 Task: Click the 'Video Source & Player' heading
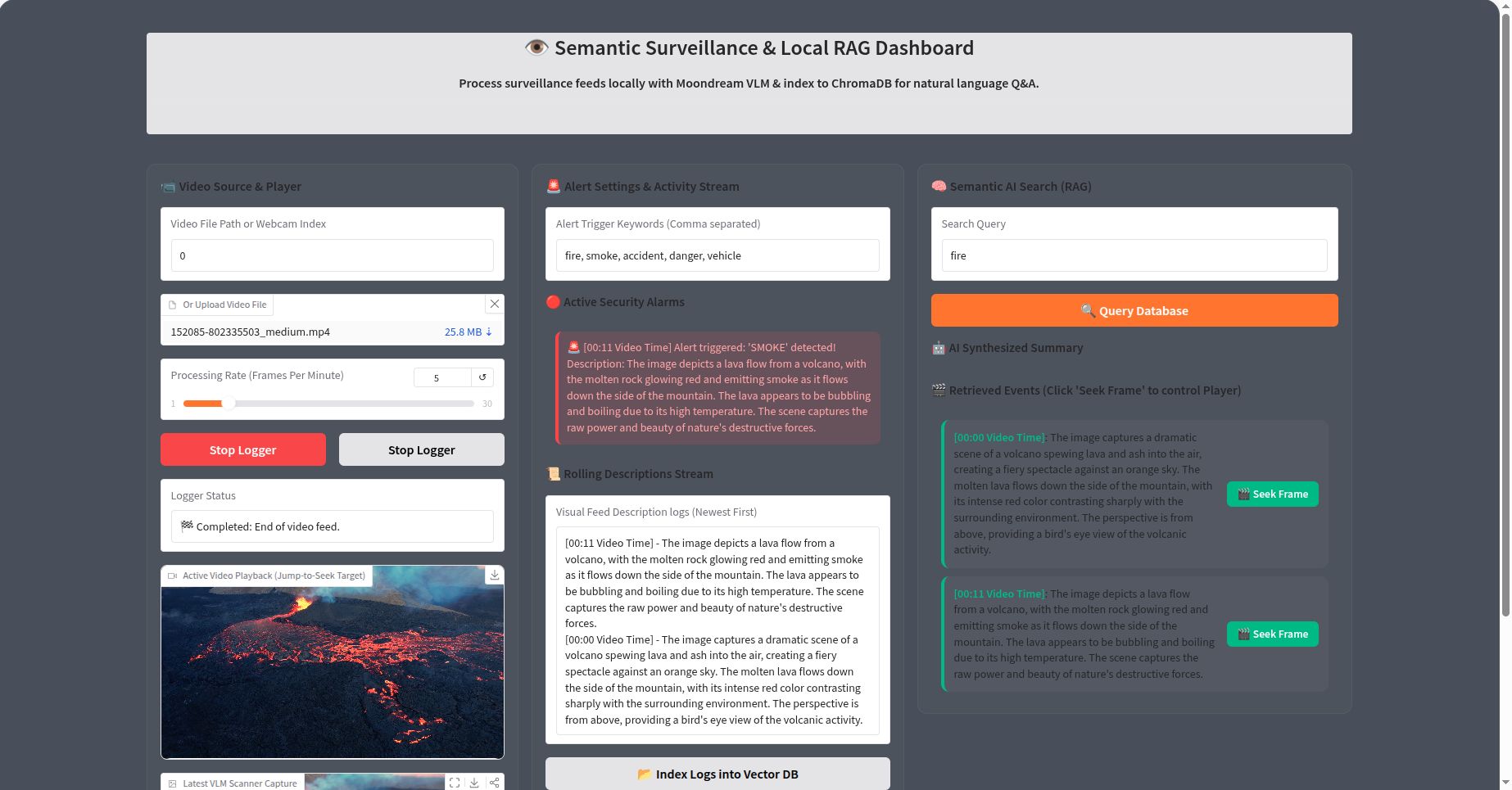pos(231,187)
